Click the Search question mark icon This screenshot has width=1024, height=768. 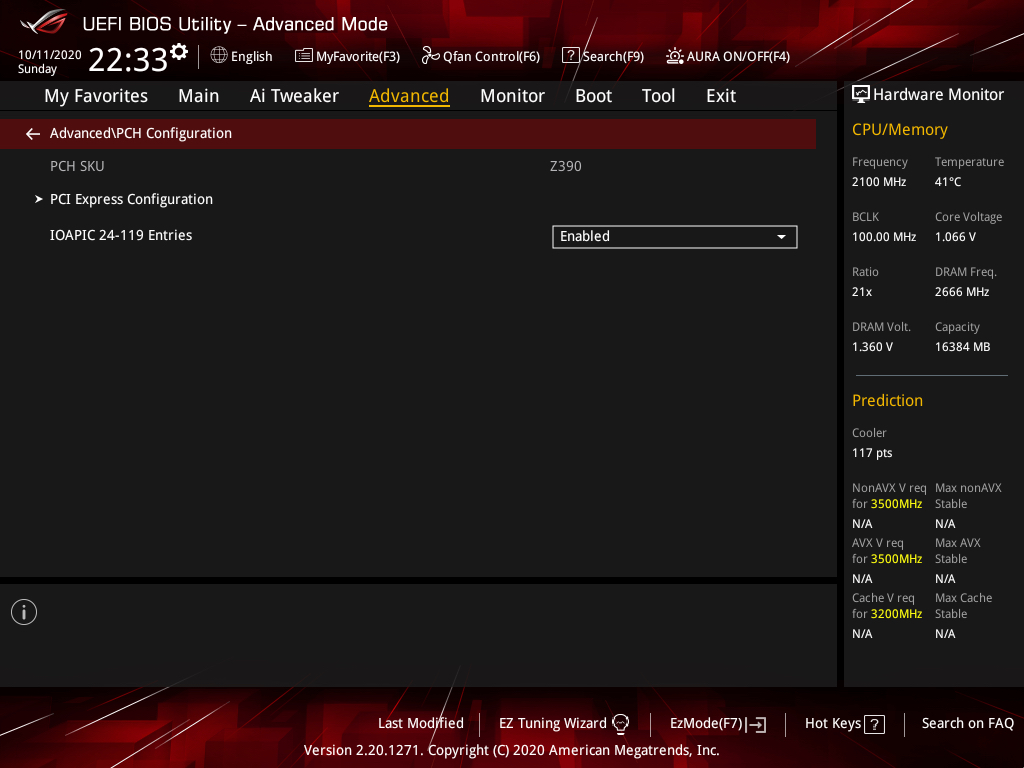click(570, 56)
